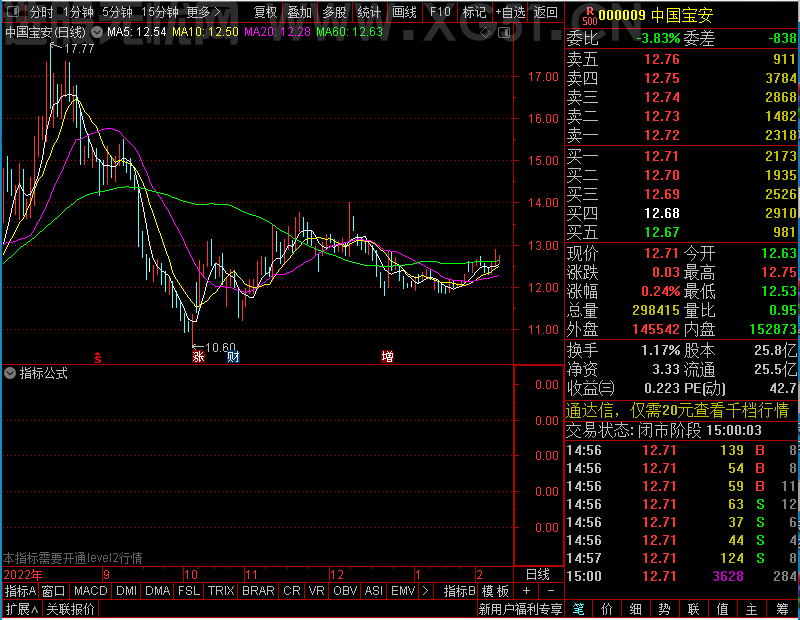Image resolution: width=800 pixels, height=620 pixels.
Task: Click + to zoom in chart
Action: [527, 591]
